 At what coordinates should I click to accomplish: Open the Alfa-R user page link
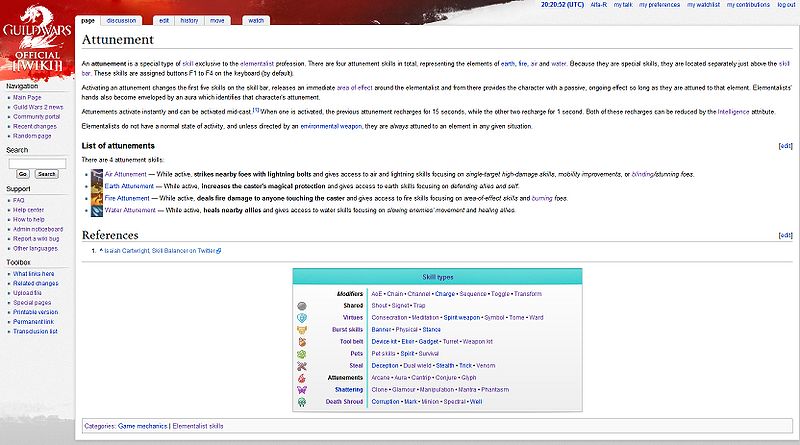point(598,5)
